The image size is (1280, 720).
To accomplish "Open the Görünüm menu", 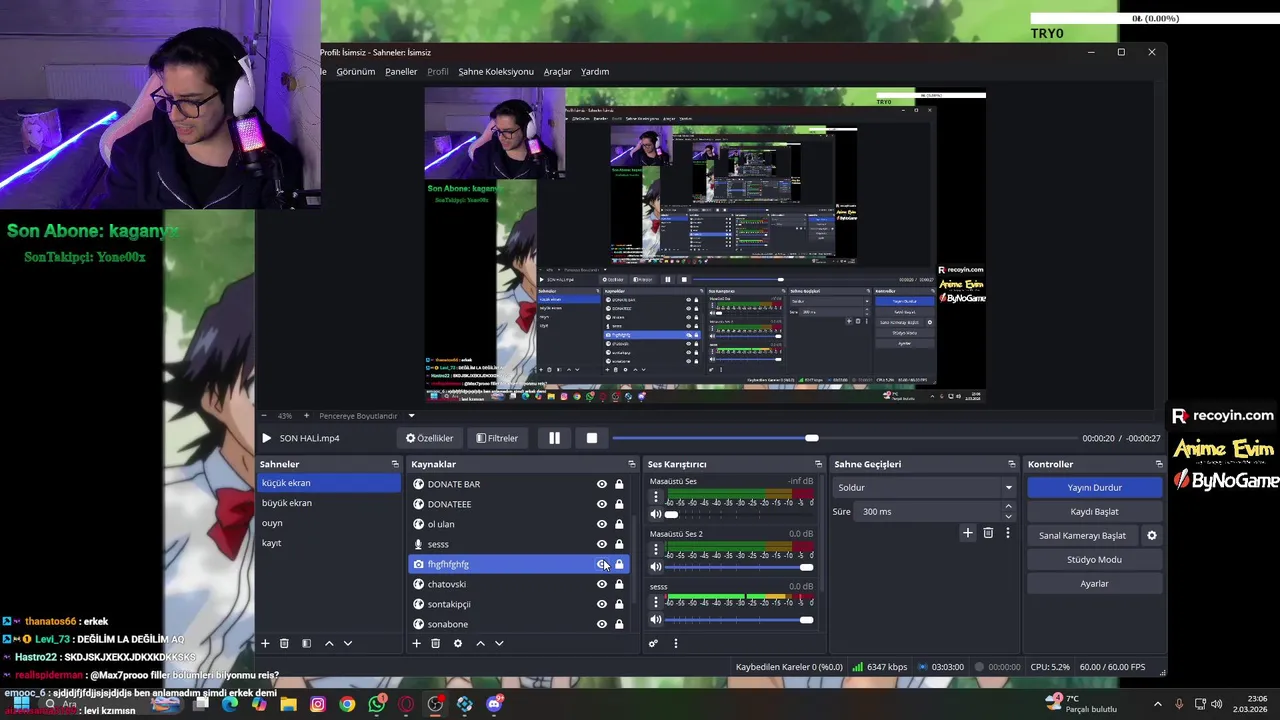I will (x=355, y=71).
